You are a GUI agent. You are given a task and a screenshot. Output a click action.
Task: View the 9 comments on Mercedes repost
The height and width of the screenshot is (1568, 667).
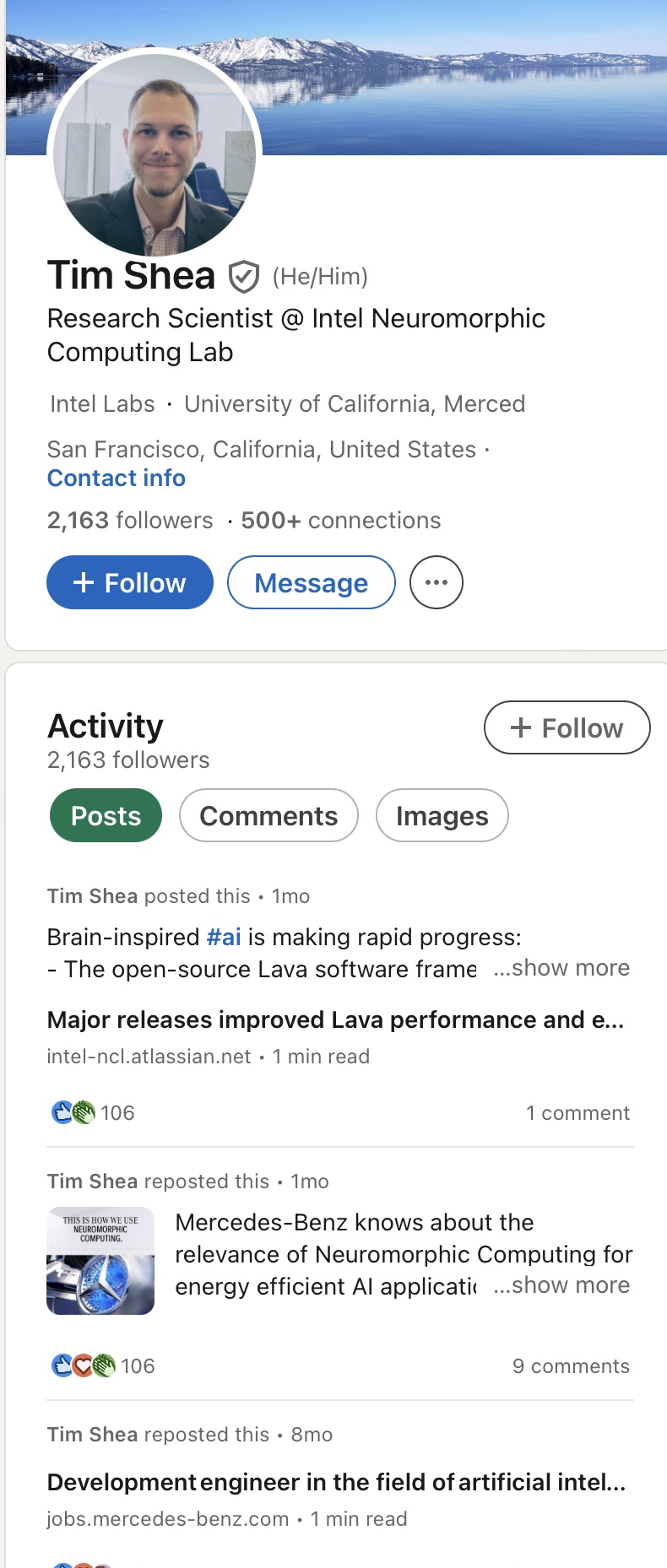(571, 1366)
